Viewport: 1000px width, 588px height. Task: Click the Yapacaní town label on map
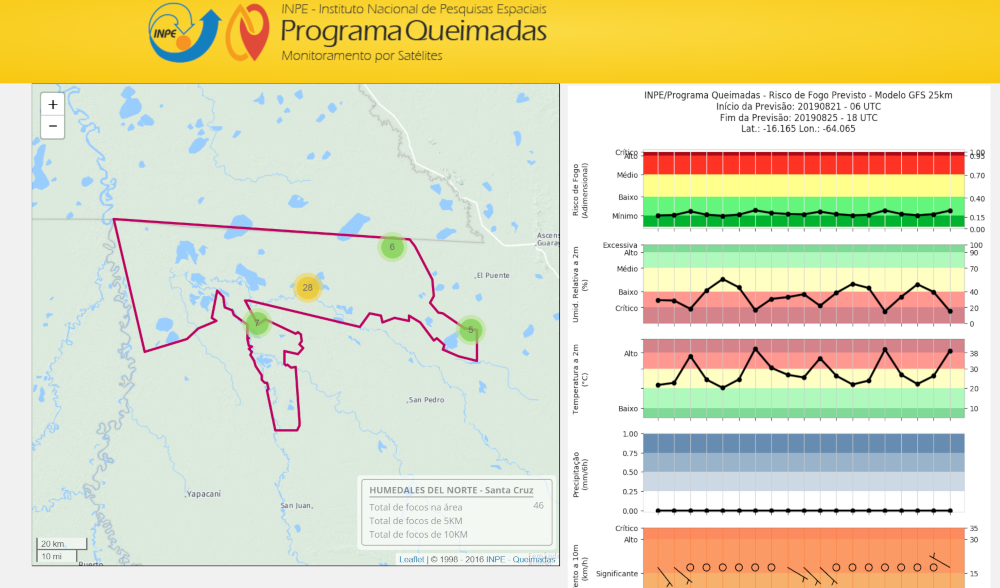pos(203,494)
